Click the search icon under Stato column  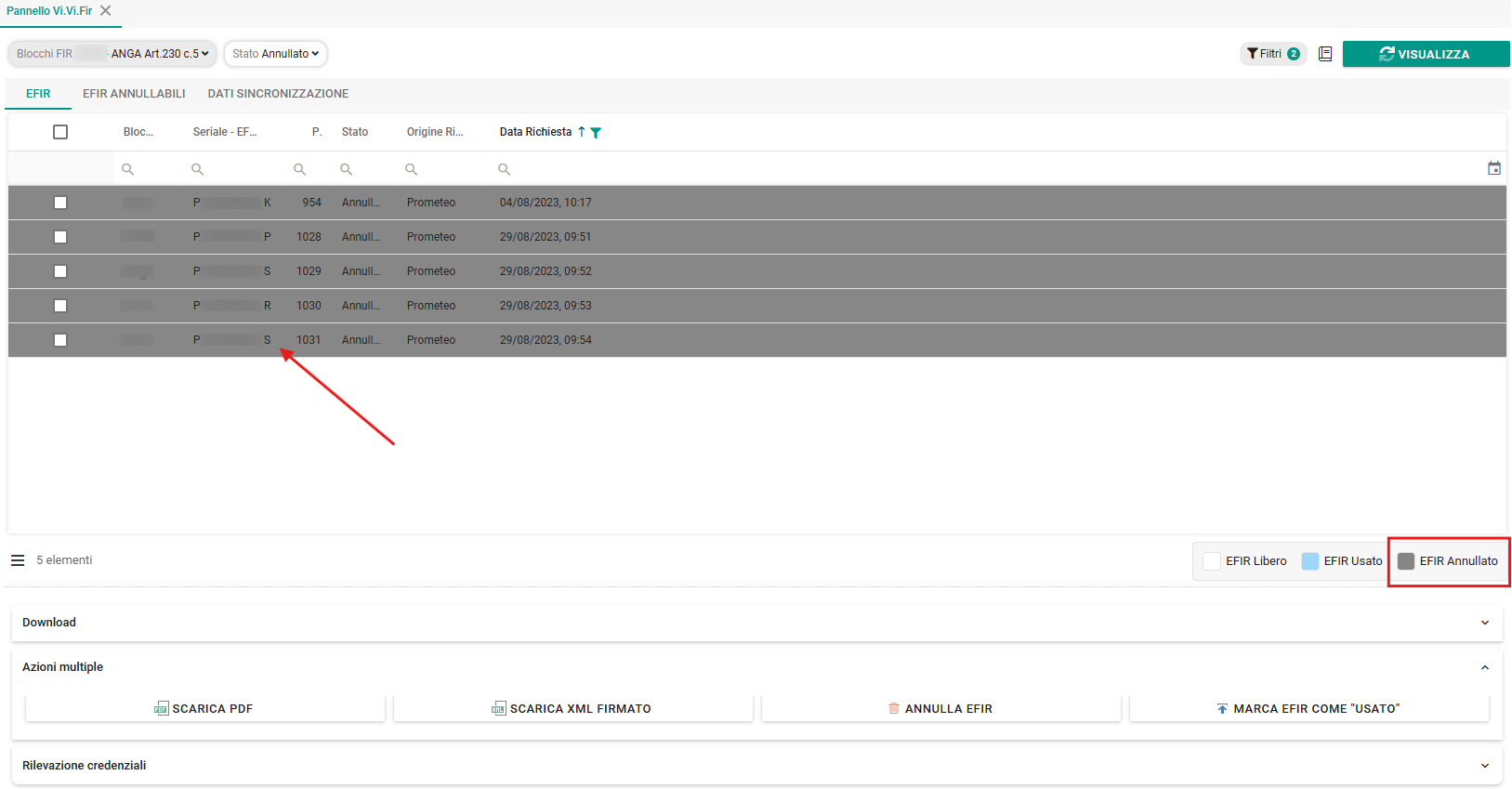click(346, 169)
